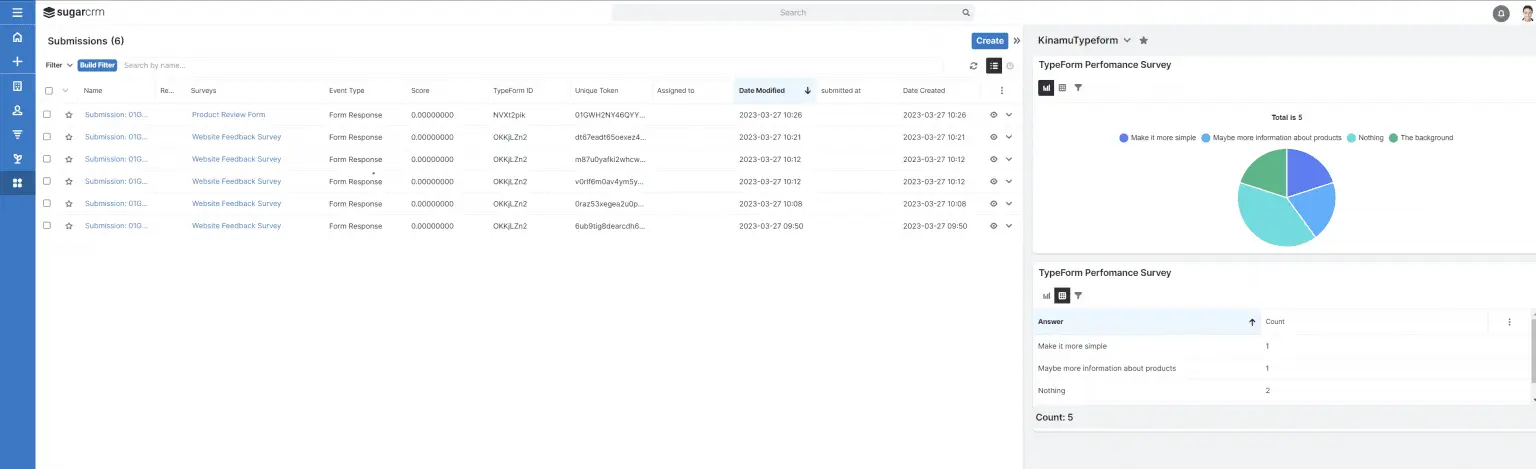The image size is (1536, 469).
Task: Click filter icon in top survey chart dashlet
Action: 1078,88
